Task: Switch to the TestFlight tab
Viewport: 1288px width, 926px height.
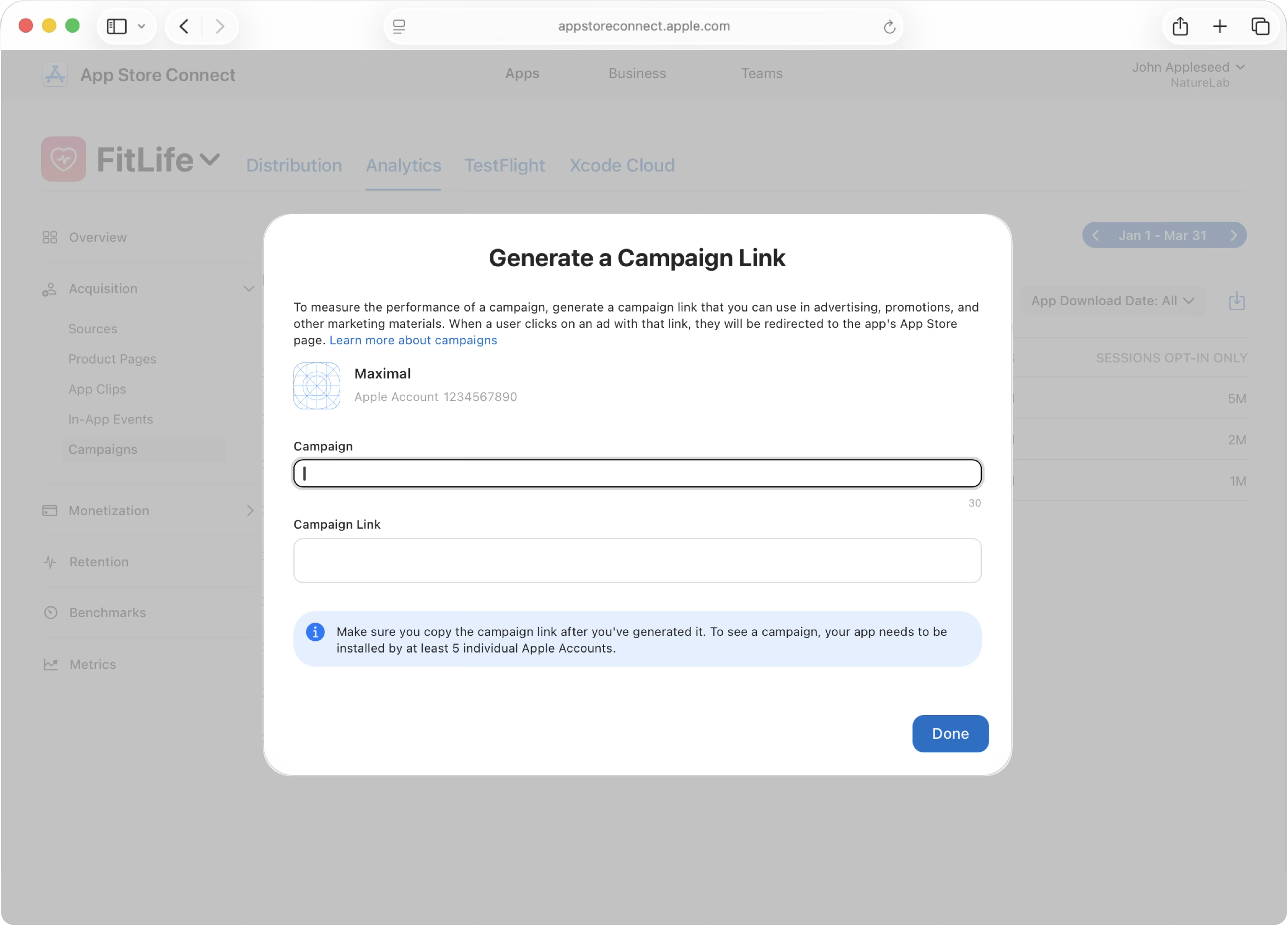Action: point(504,165)
